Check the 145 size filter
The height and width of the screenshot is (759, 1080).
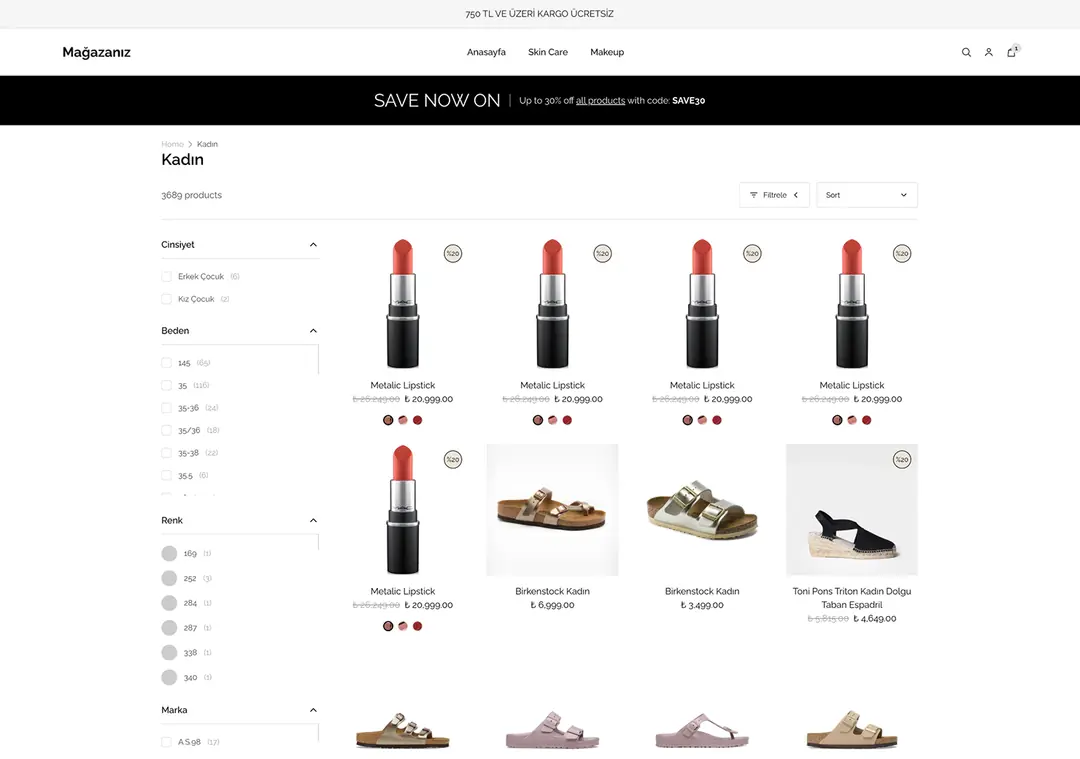click(166, 362)
